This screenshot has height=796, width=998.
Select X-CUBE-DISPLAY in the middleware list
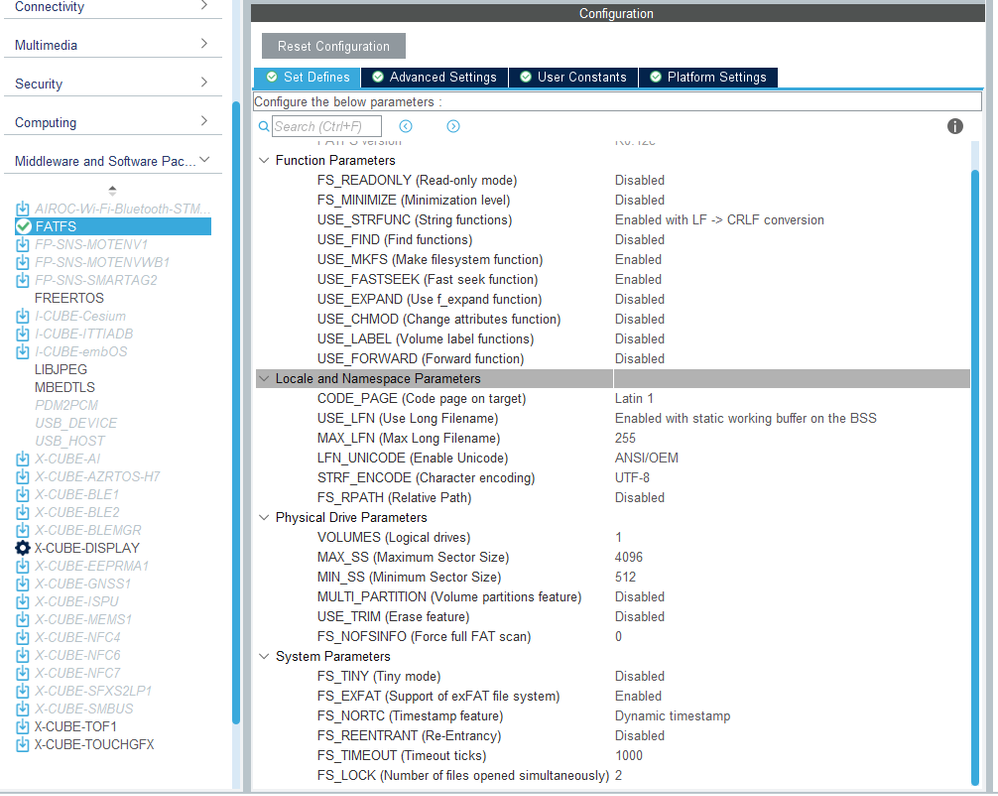87,548
